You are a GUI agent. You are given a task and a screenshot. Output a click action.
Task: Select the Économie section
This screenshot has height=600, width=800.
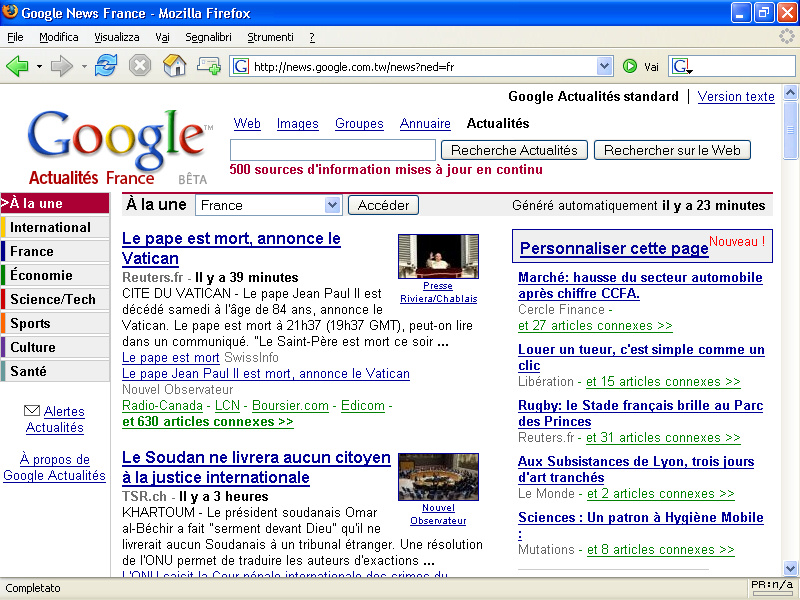tap(55, 275)
